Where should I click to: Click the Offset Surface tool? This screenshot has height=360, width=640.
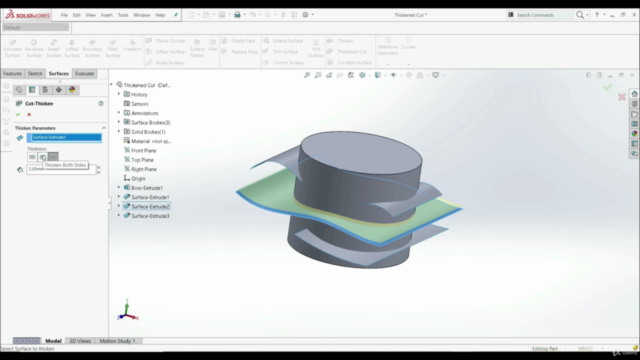pyautogui.click(x=165, y=52)
